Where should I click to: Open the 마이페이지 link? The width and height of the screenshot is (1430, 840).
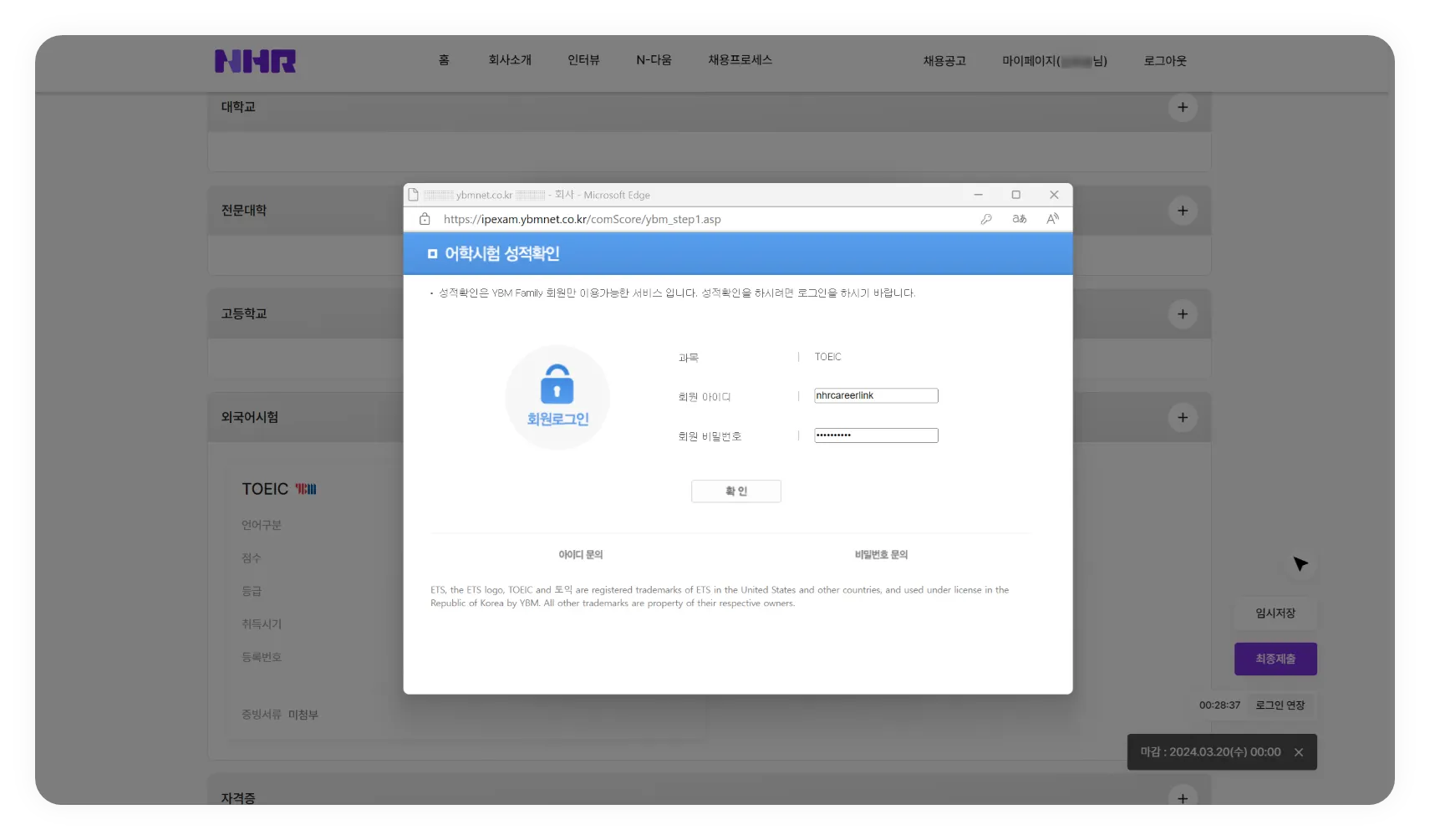(x=1055, y=61)
